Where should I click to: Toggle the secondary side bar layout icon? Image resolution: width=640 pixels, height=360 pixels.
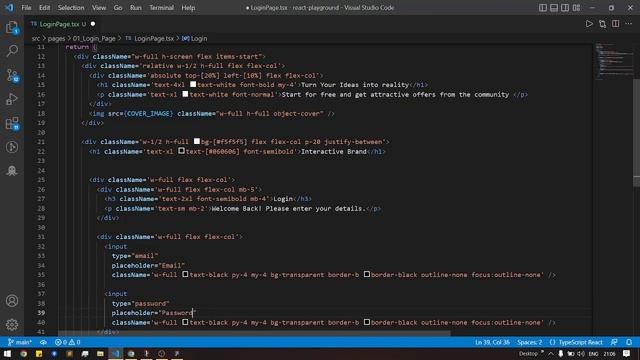click(x=565, y=8)
